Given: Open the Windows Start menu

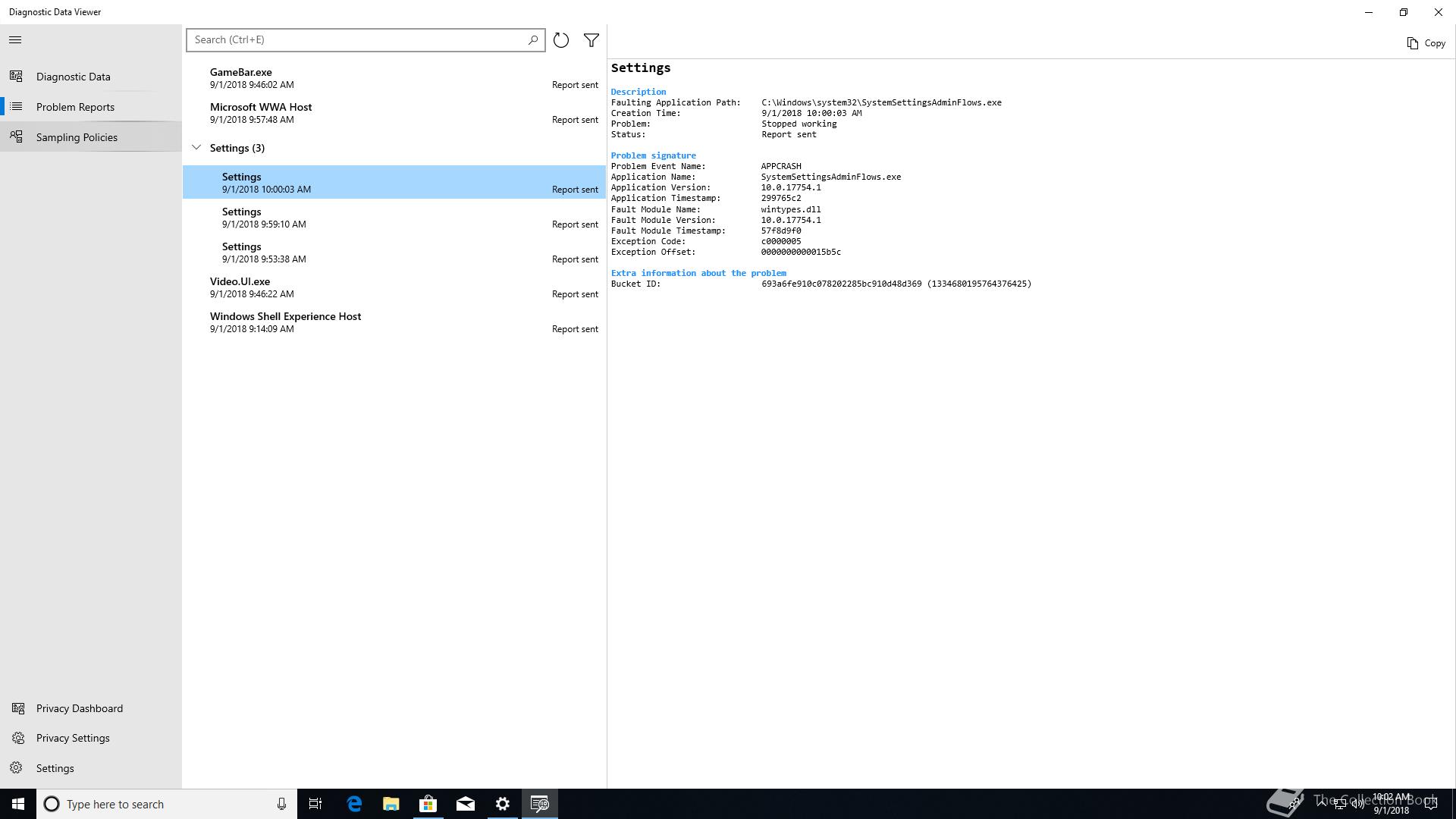Looking at the screenshot, I should tap(18, 804).
